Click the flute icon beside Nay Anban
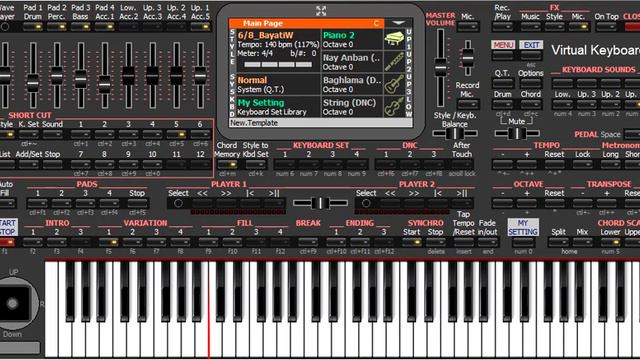640x360 pixels. pos(394,62)
